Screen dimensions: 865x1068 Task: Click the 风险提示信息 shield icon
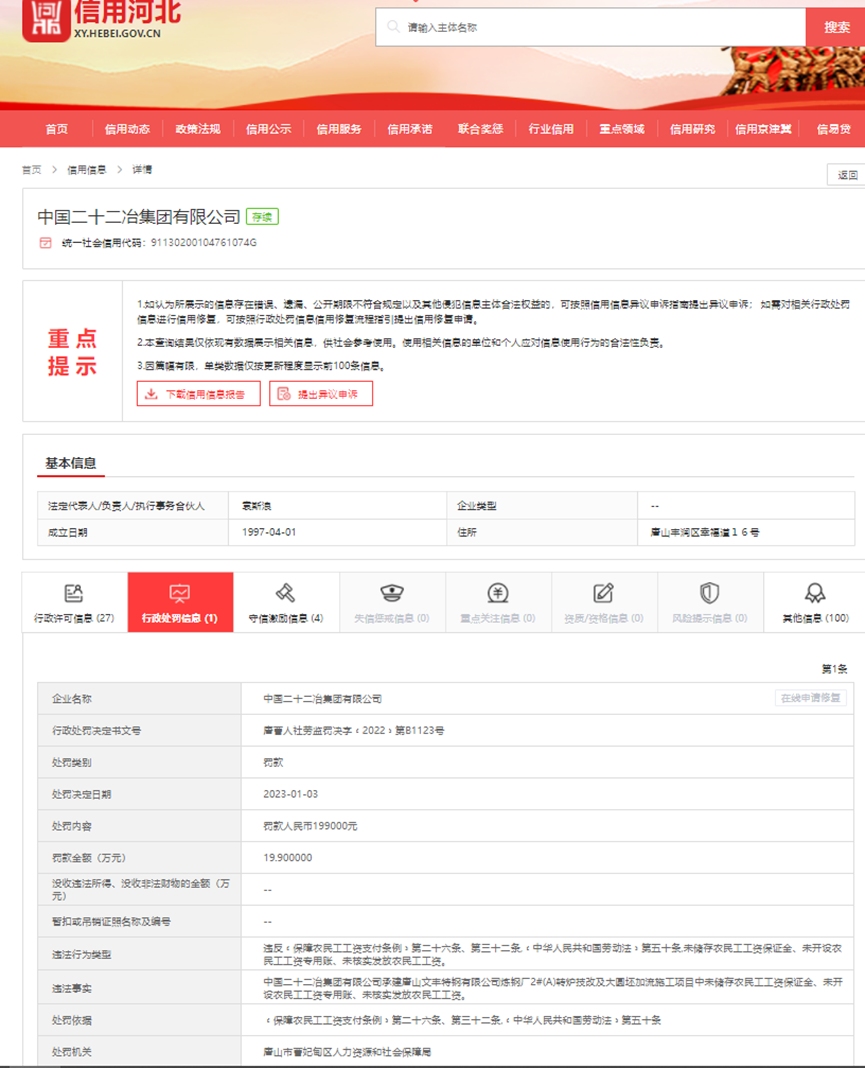point(710,593)
